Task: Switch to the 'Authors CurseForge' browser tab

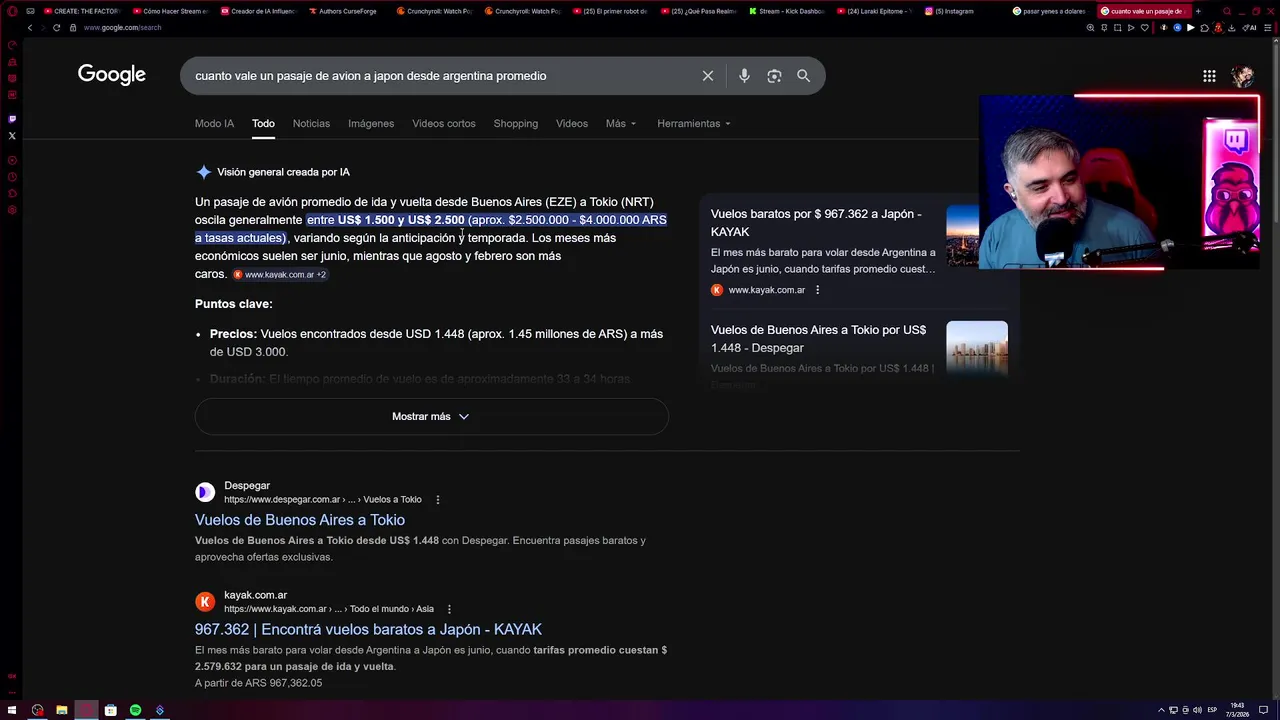Action: [x=345, y=11]
